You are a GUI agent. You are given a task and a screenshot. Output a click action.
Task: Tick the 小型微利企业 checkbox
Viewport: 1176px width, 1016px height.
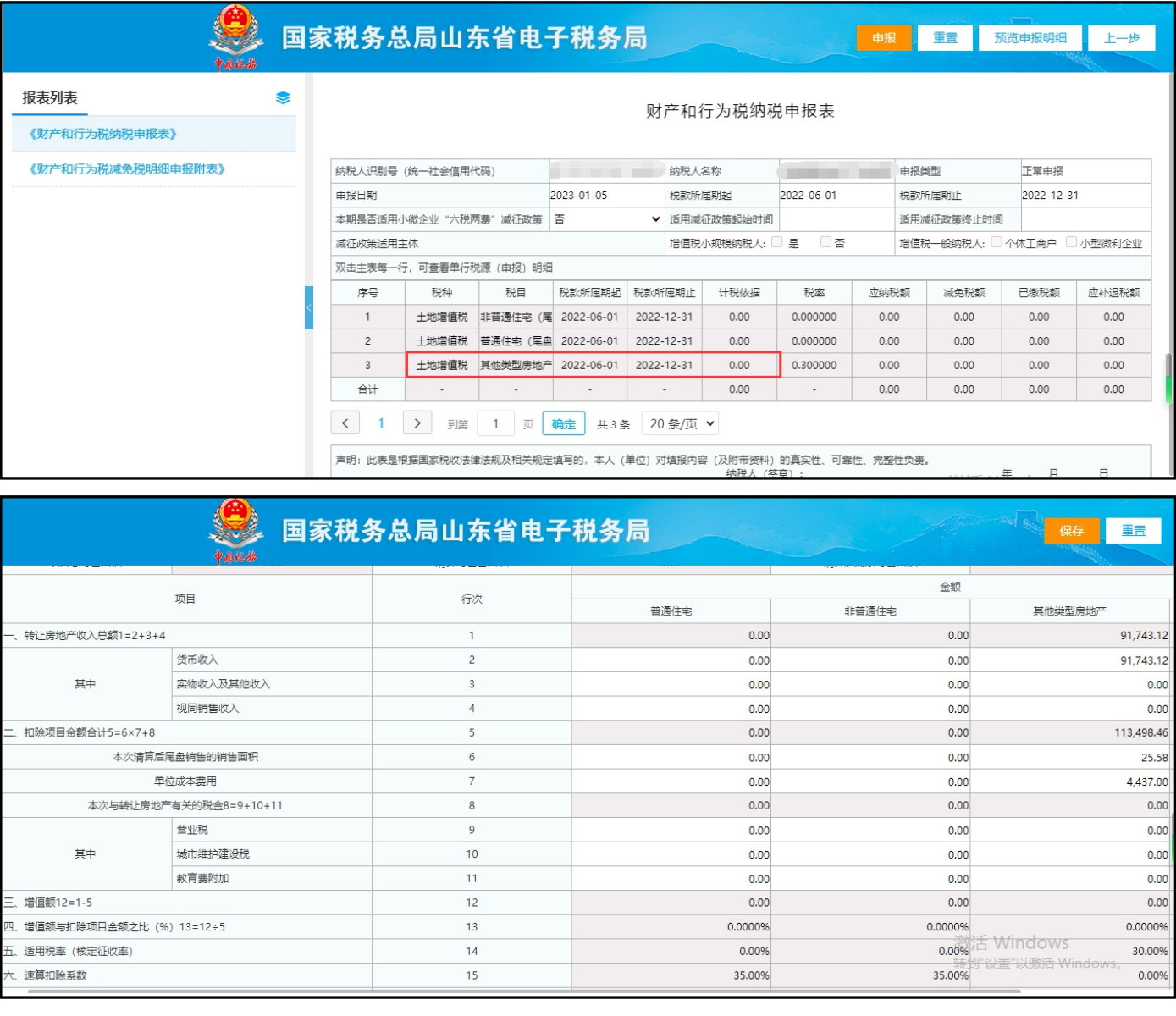[1071, 243]
